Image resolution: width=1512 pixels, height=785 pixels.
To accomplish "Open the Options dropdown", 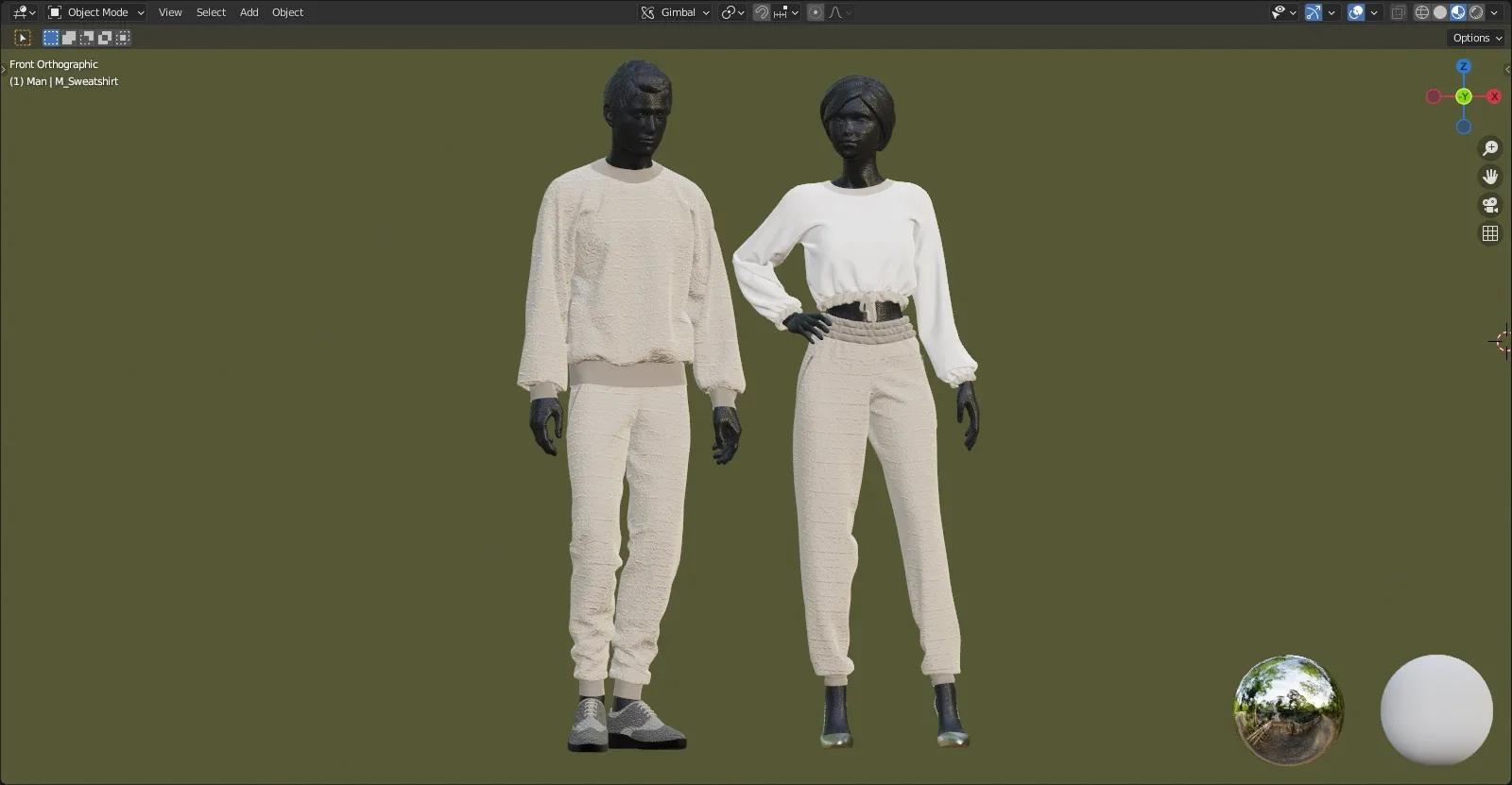I will tap(1477, 38).
